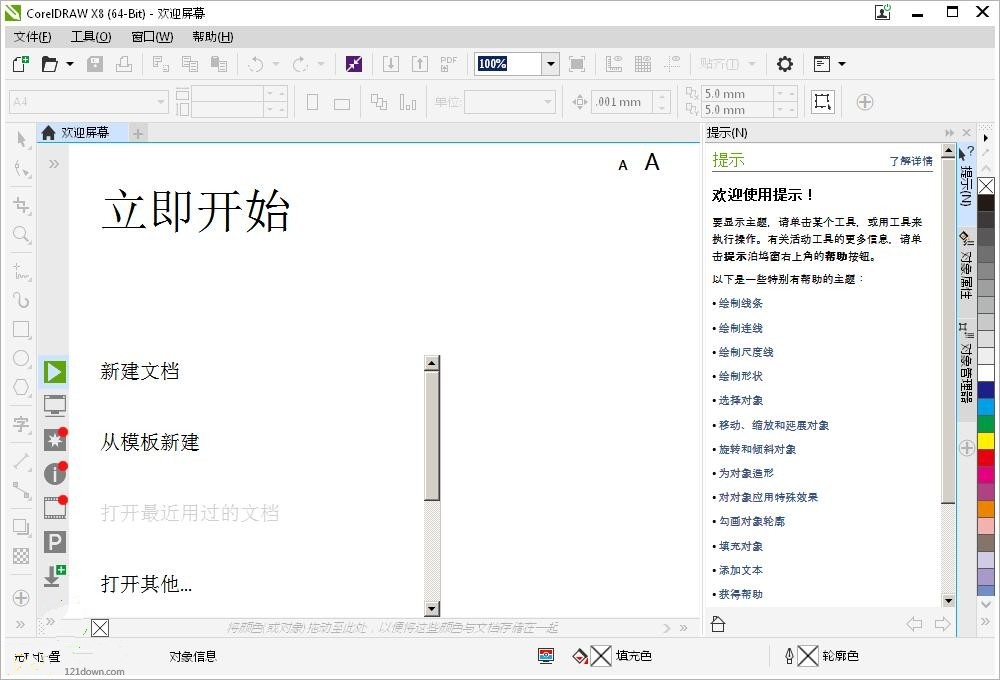Select the Polygon tool

(22, 387)
